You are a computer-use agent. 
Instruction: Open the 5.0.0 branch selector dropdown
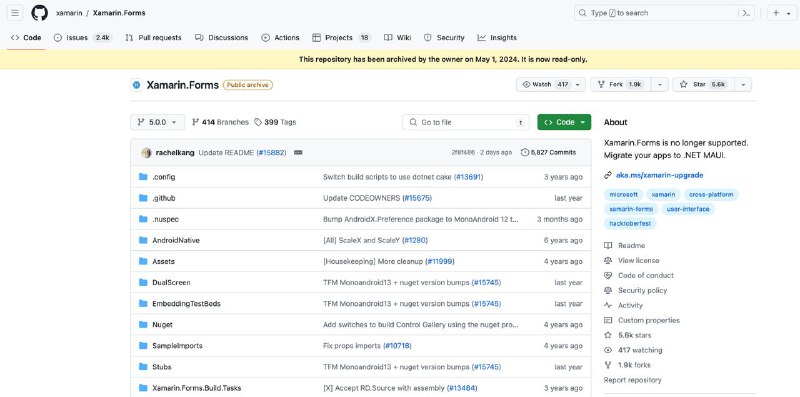click(158, 122)
